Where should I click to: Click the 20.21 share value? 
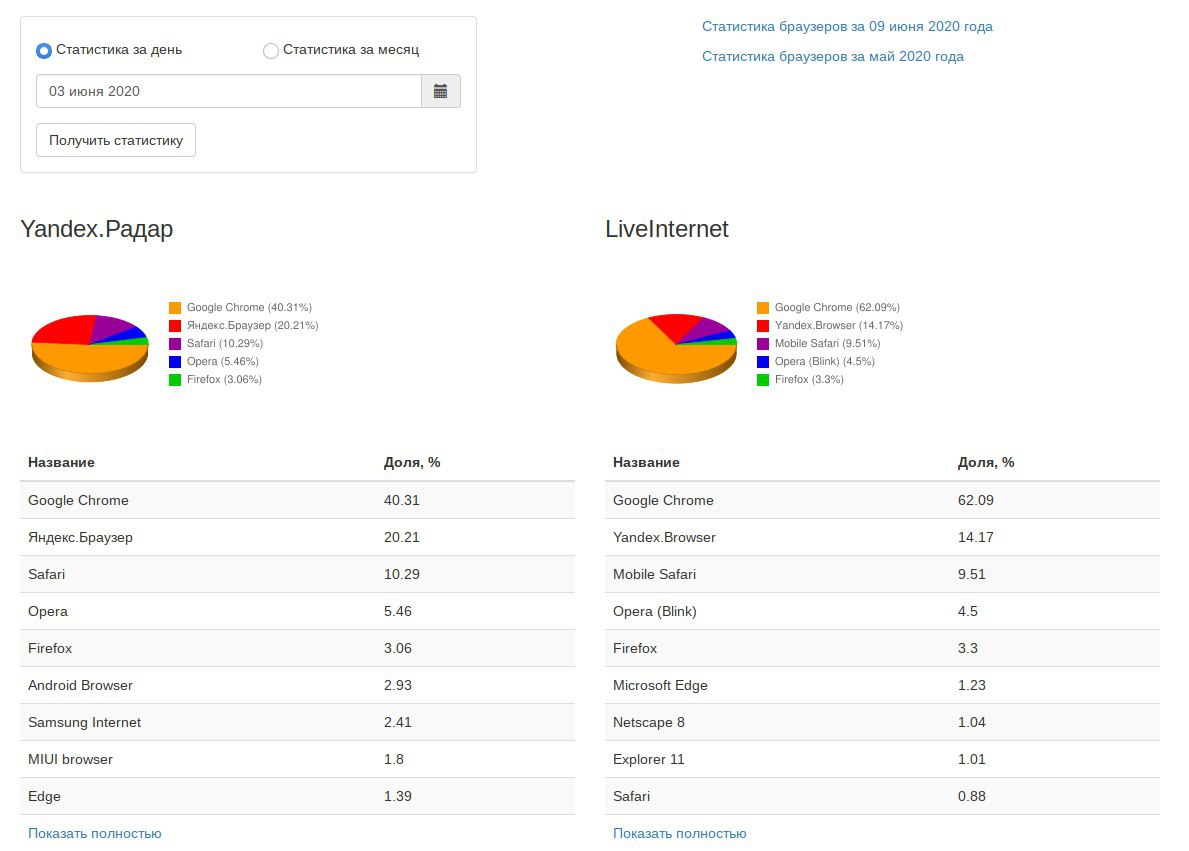pyautogui.click(x=401, y=537)
